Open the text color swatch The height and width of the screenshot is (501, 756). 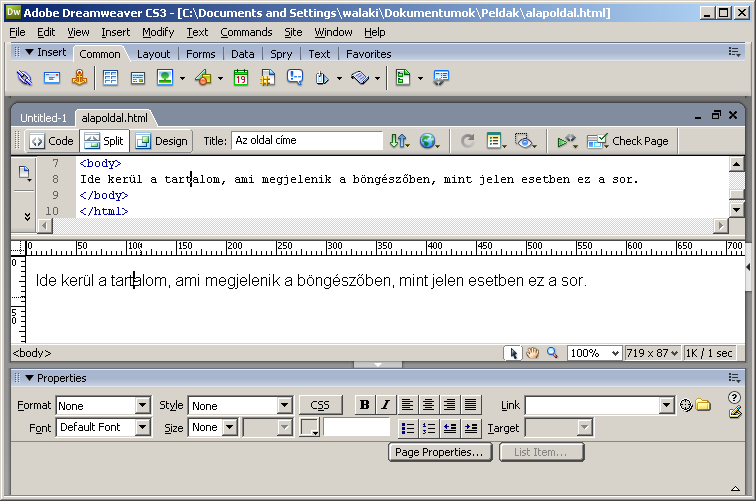point(309,427)
